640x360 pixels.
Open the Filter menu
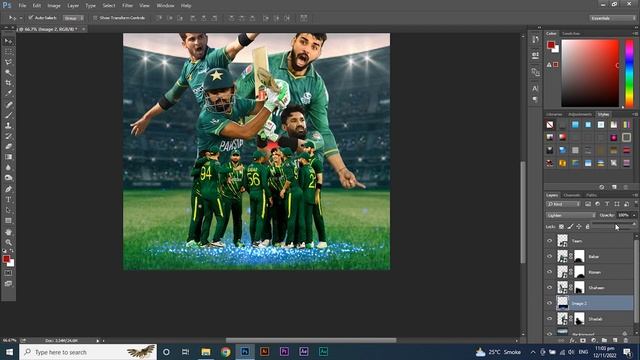tap(127, 6)
